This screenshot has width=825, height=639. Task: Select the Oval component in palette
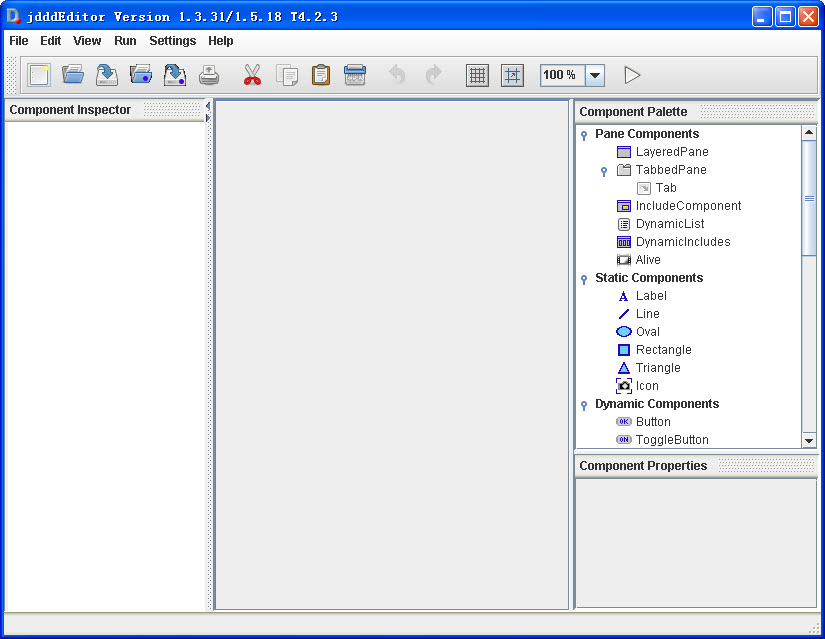[647, 332]
